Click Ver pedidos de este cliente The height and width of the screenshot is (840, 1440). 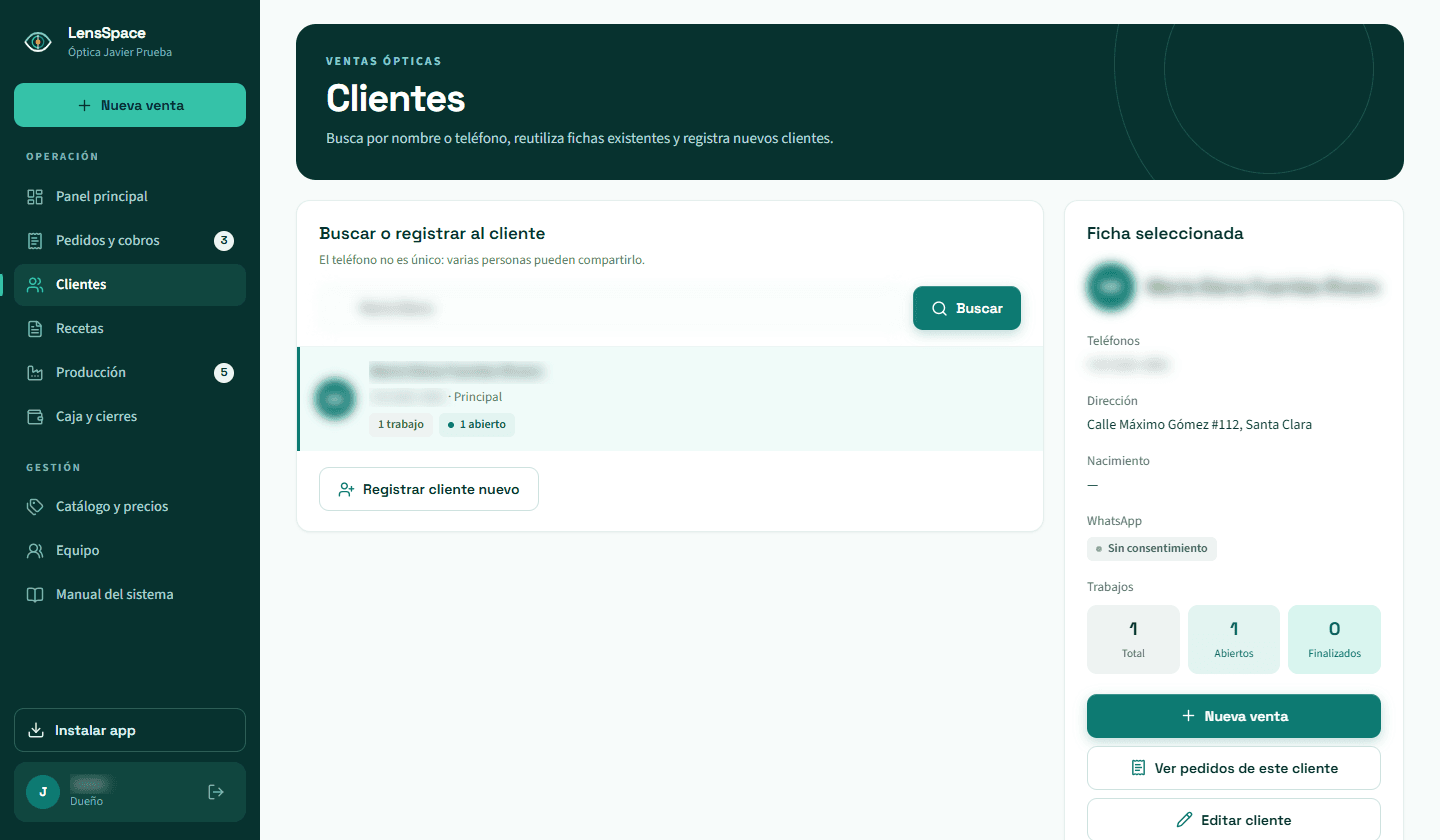coord(1234,768)
